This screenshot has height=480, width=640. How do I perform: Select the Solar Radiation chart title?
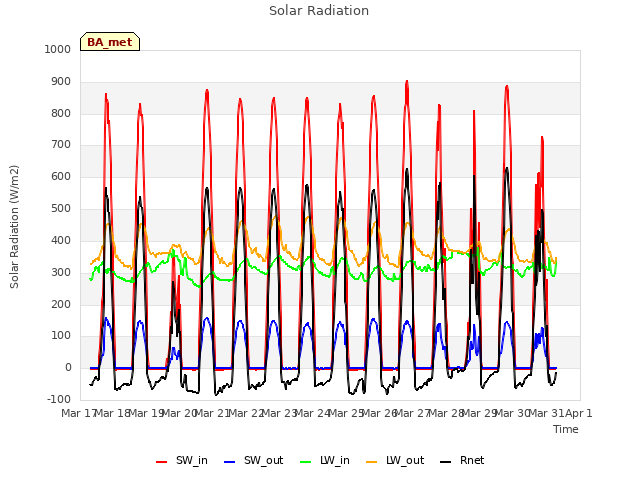click(x=319, y=11)
